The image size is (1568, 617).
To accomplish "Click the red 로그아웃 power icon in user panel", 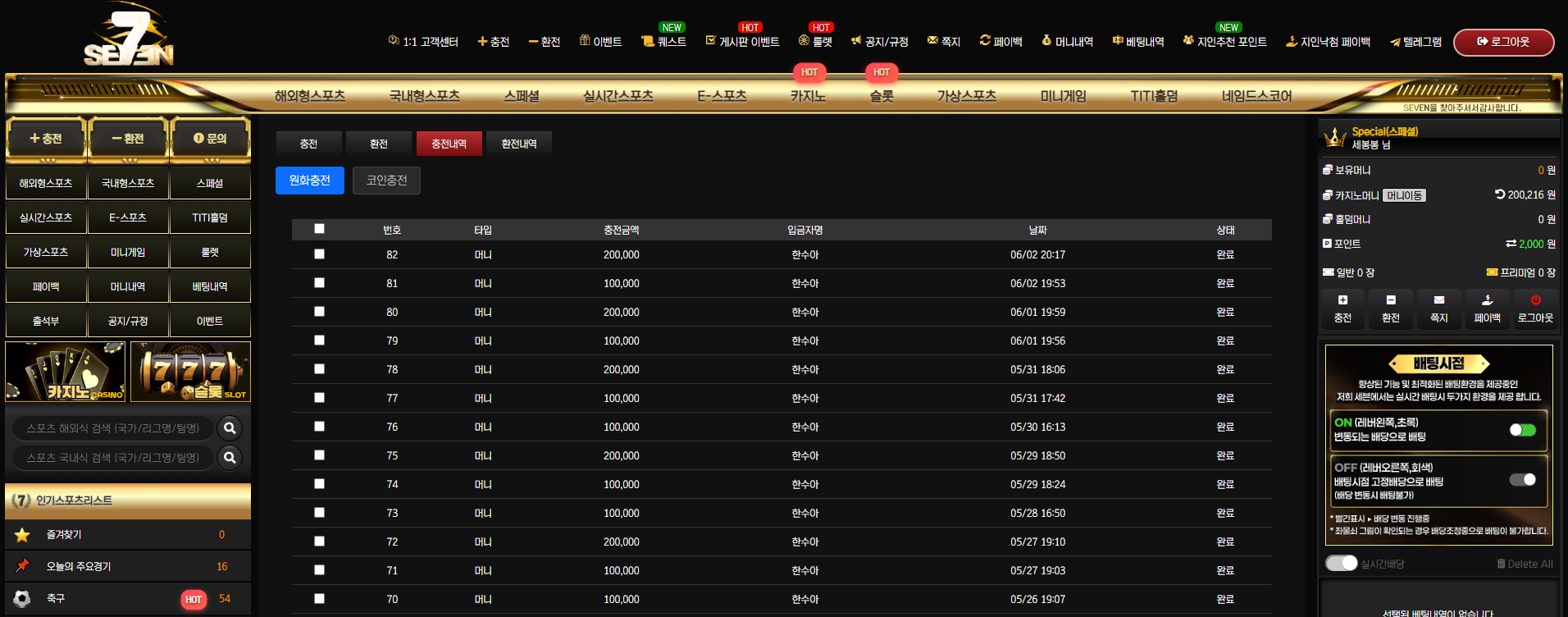I will point(1536,300).
